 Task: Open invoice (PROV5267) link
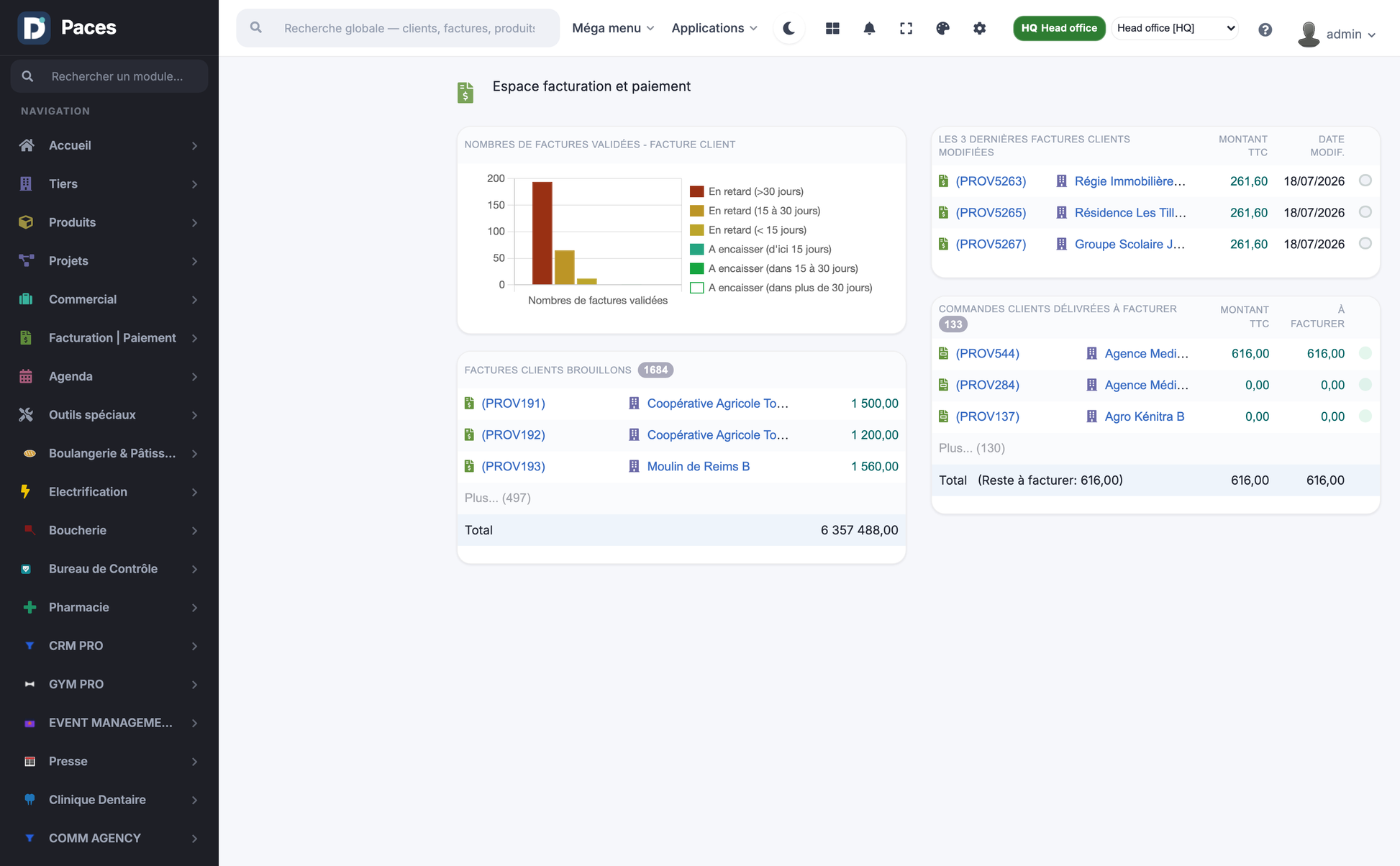[991, 244]
